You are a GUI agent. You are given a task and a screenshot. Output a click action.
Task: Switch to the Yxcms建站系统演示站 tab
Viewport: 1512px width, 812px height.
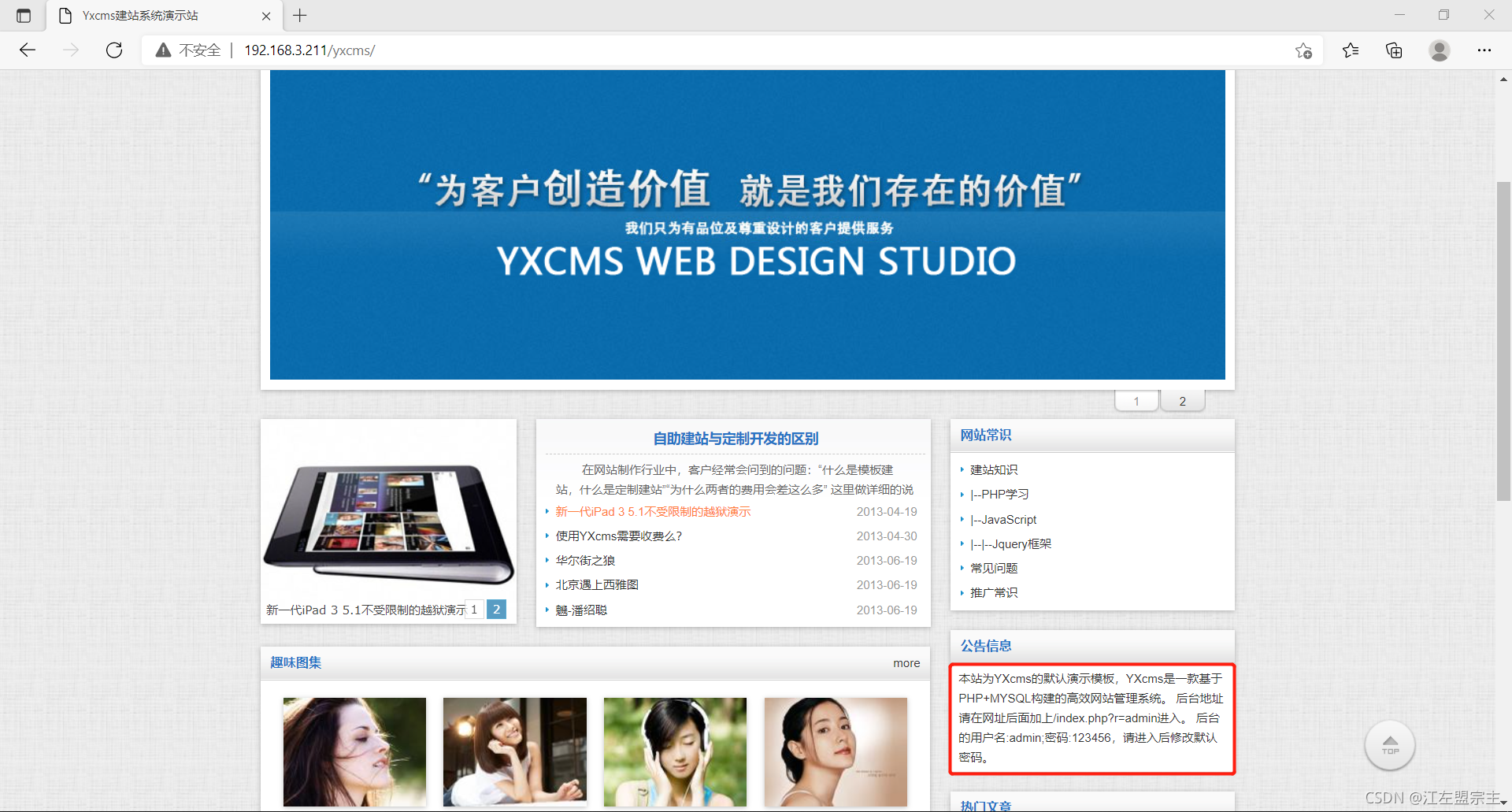coord(142,15)
